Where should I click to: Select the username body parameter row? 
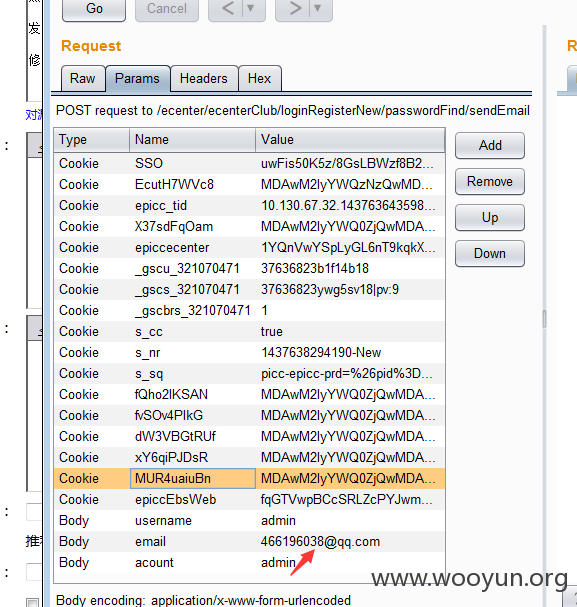(249, 521)
